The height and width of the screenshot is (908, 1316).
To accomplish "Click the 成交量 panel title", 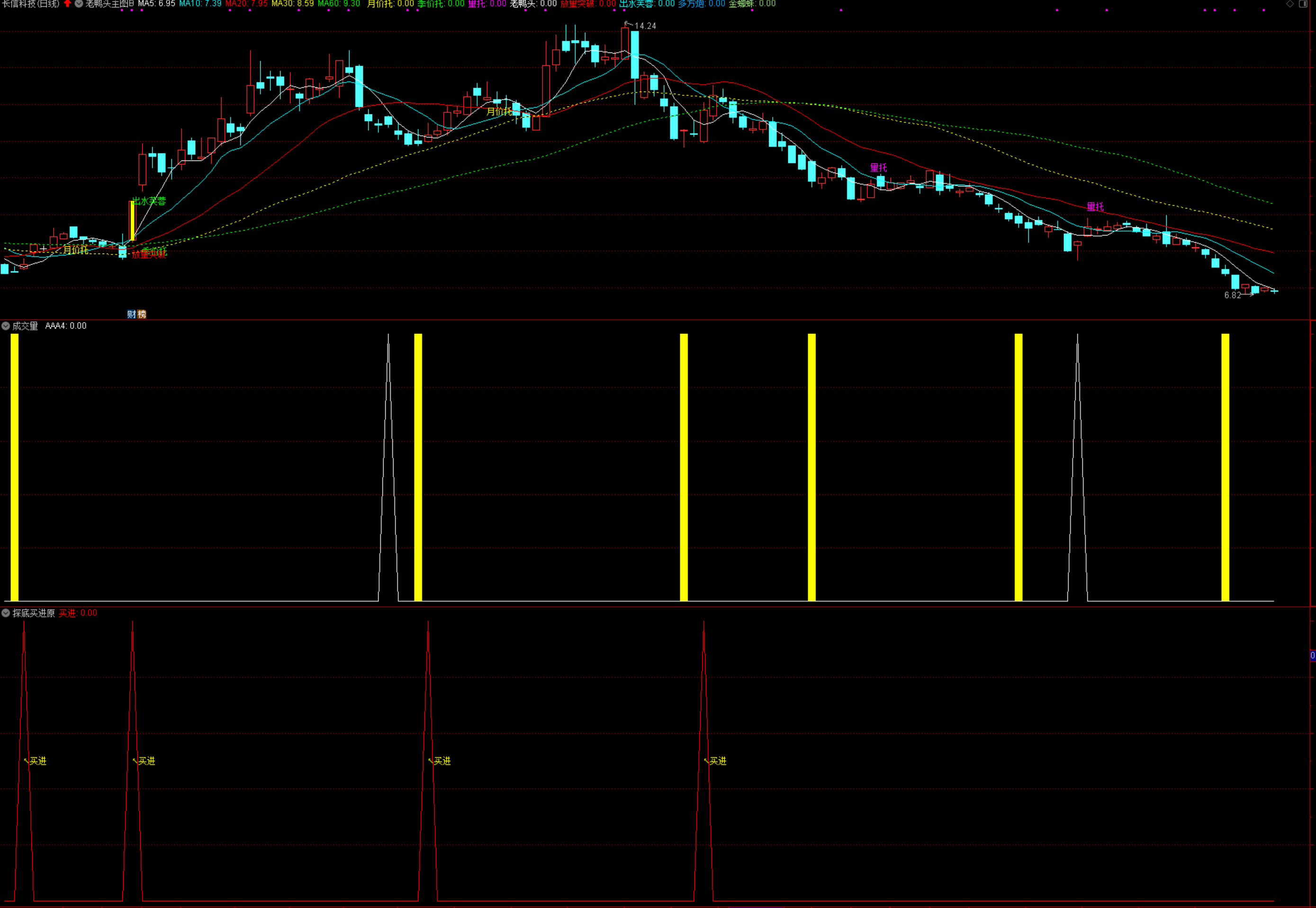I will coord(25,326).
